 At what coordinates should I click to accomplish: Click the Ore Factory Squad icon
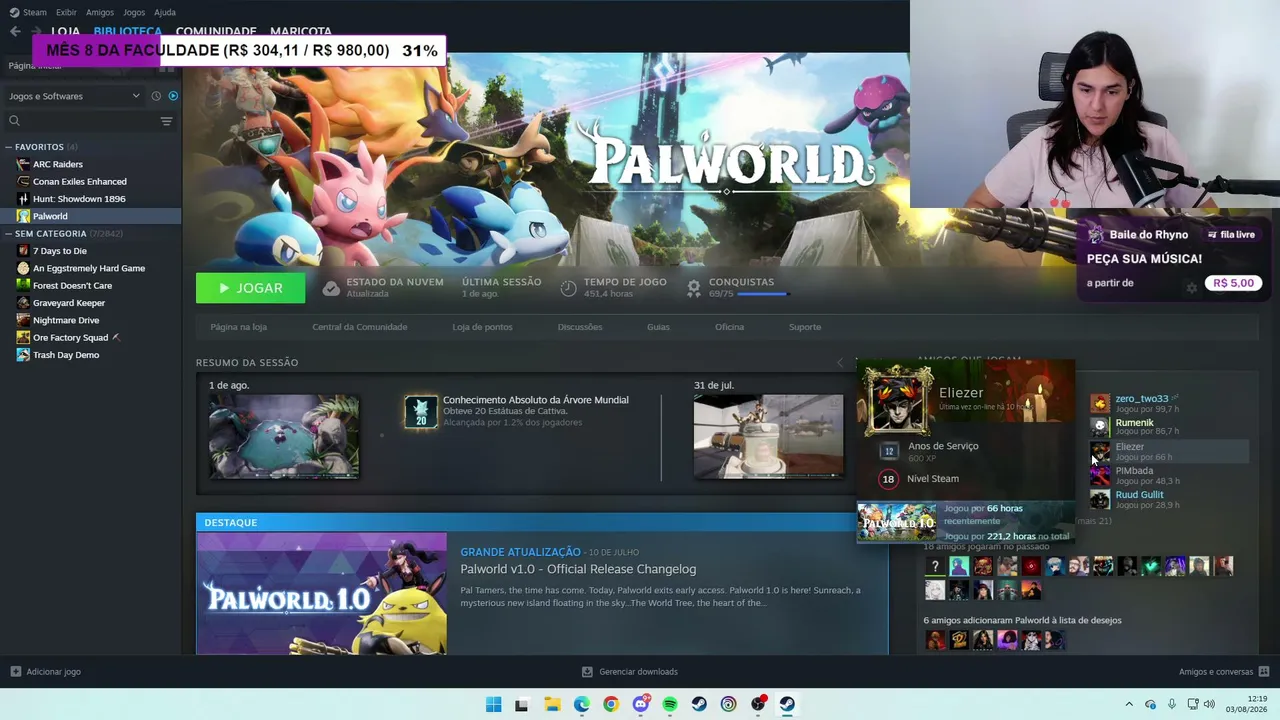(24, 338)
